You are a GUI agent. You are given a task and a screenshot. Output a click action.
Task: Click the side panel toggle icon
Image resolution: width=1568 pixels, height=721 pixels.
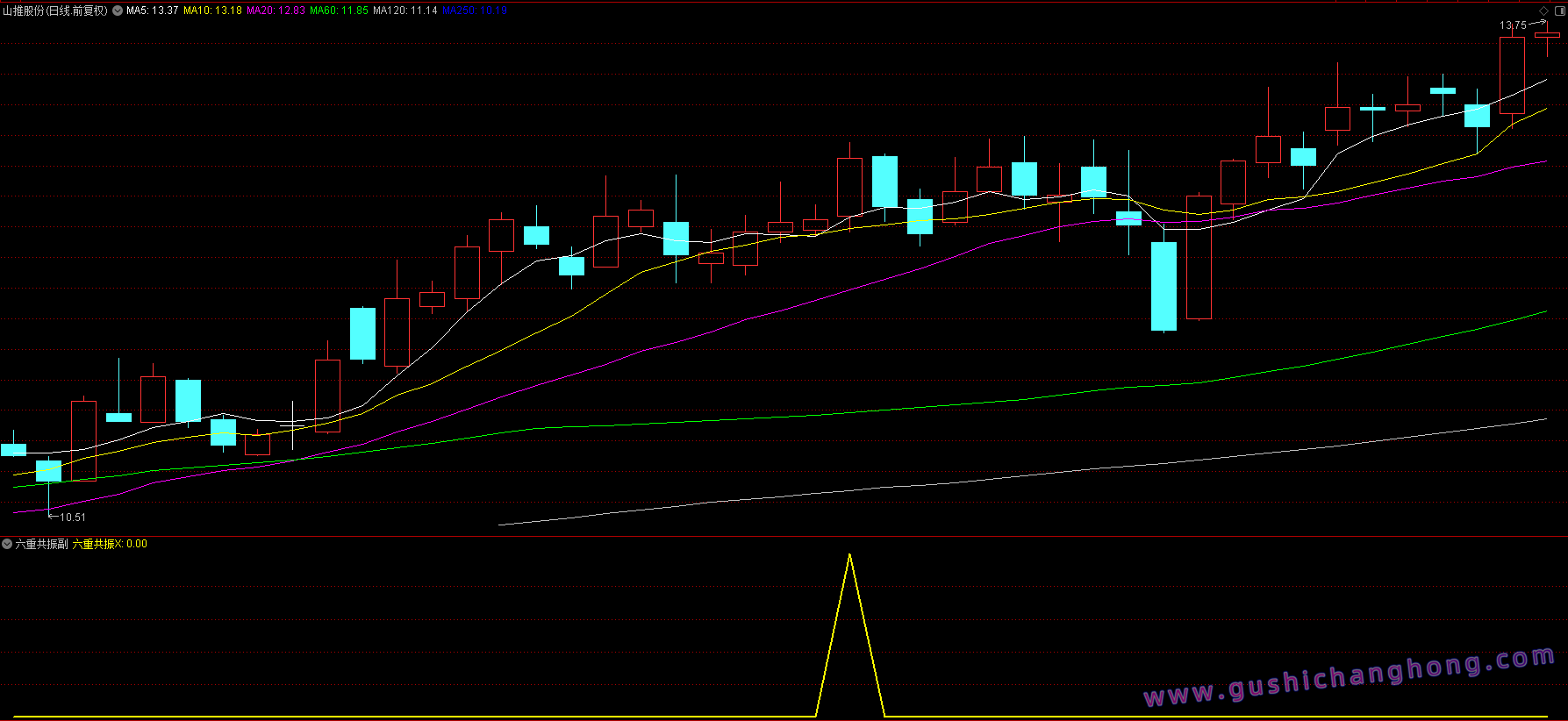pyautogui.click(x=1559, y=11)
